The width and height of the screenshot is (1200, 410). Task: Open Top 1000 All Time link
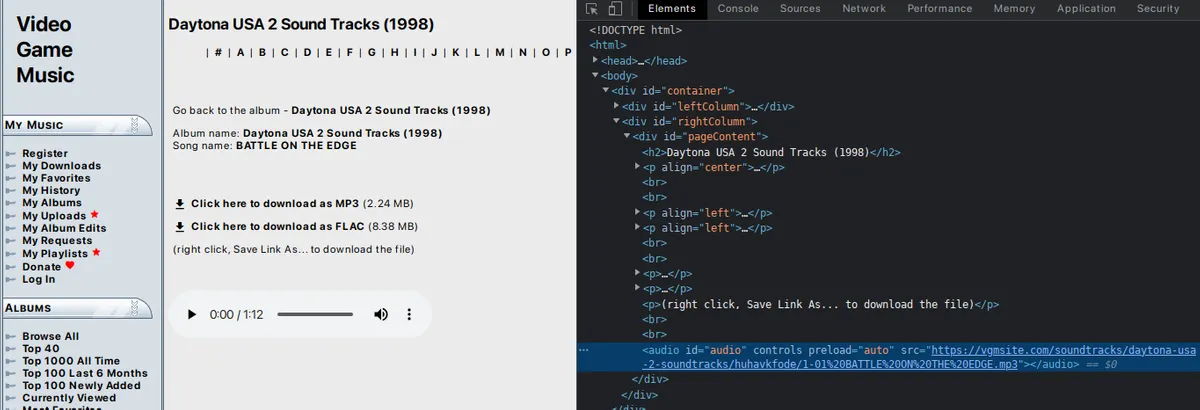pyautogui.click(x=71, y=361)
